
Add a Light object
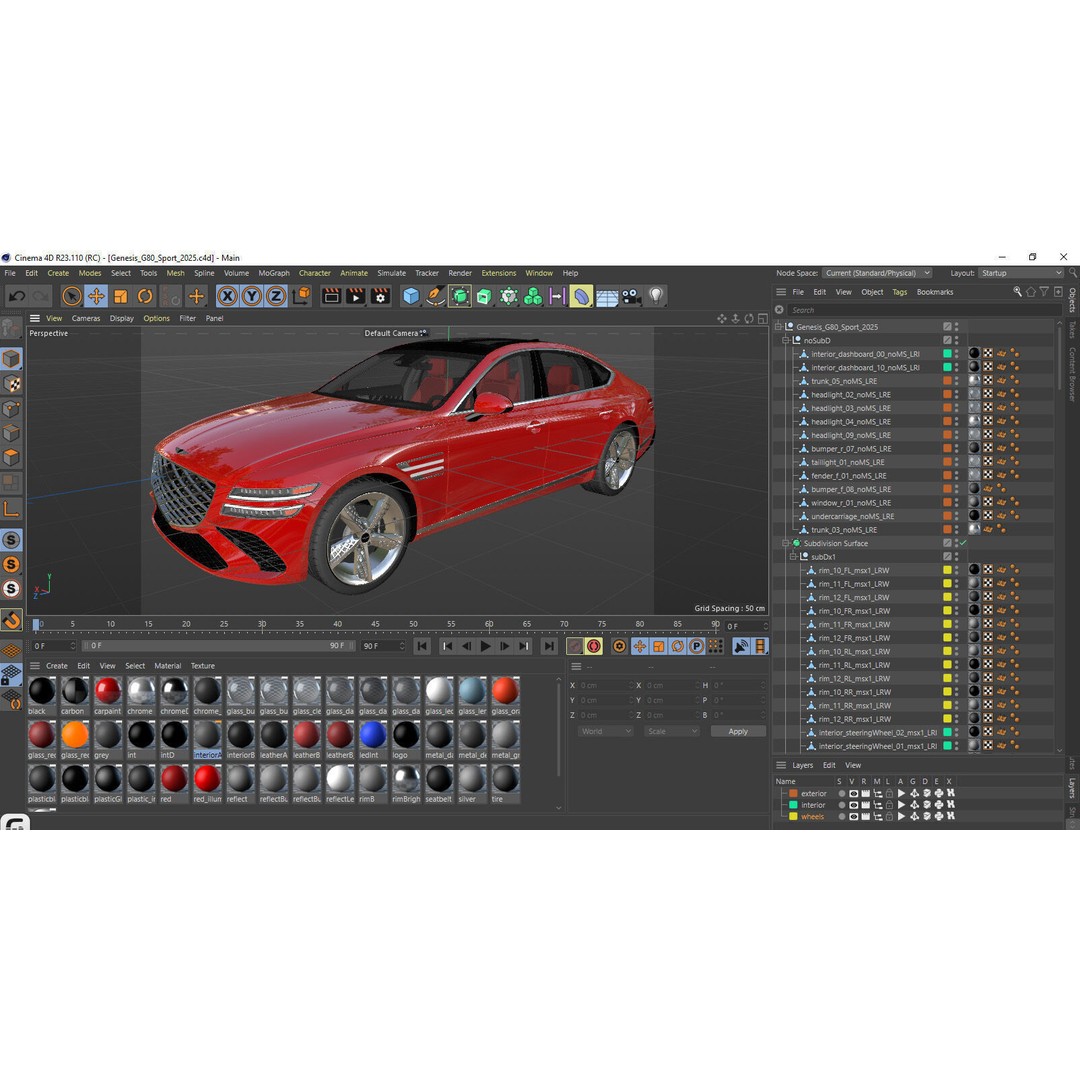click(656, 296)
